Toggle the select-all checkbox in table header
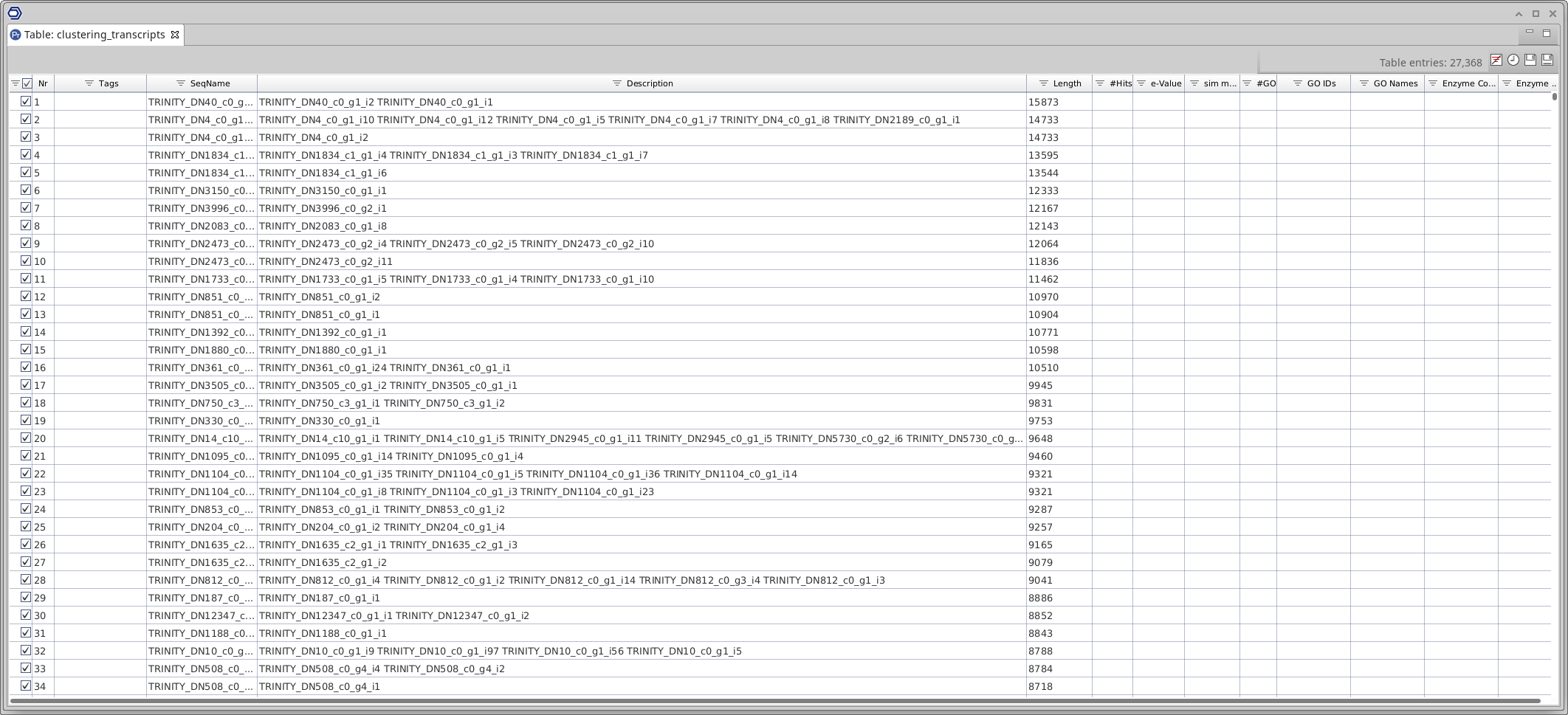 tap(27, 83)
